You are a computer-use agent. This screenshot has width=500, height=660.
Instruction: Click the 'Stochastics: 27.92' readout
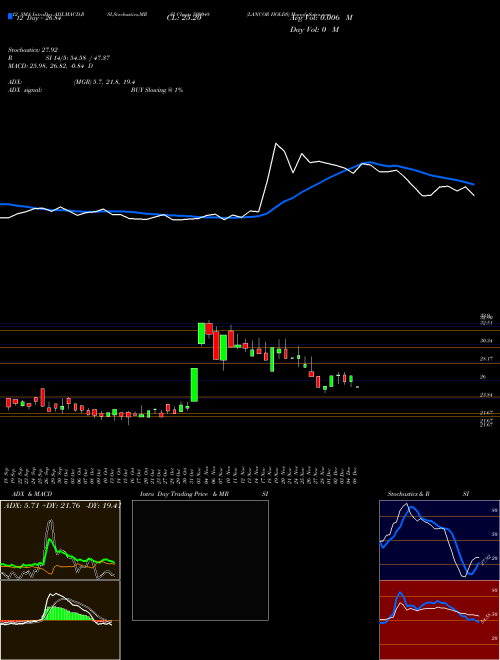tap(32, 50)
